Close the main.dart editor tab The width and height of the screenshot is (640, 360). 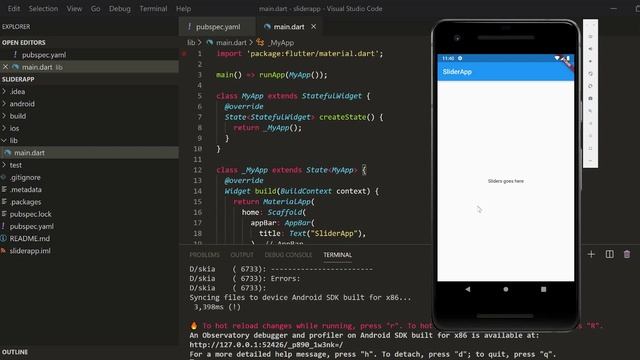[x=313, y=27]
